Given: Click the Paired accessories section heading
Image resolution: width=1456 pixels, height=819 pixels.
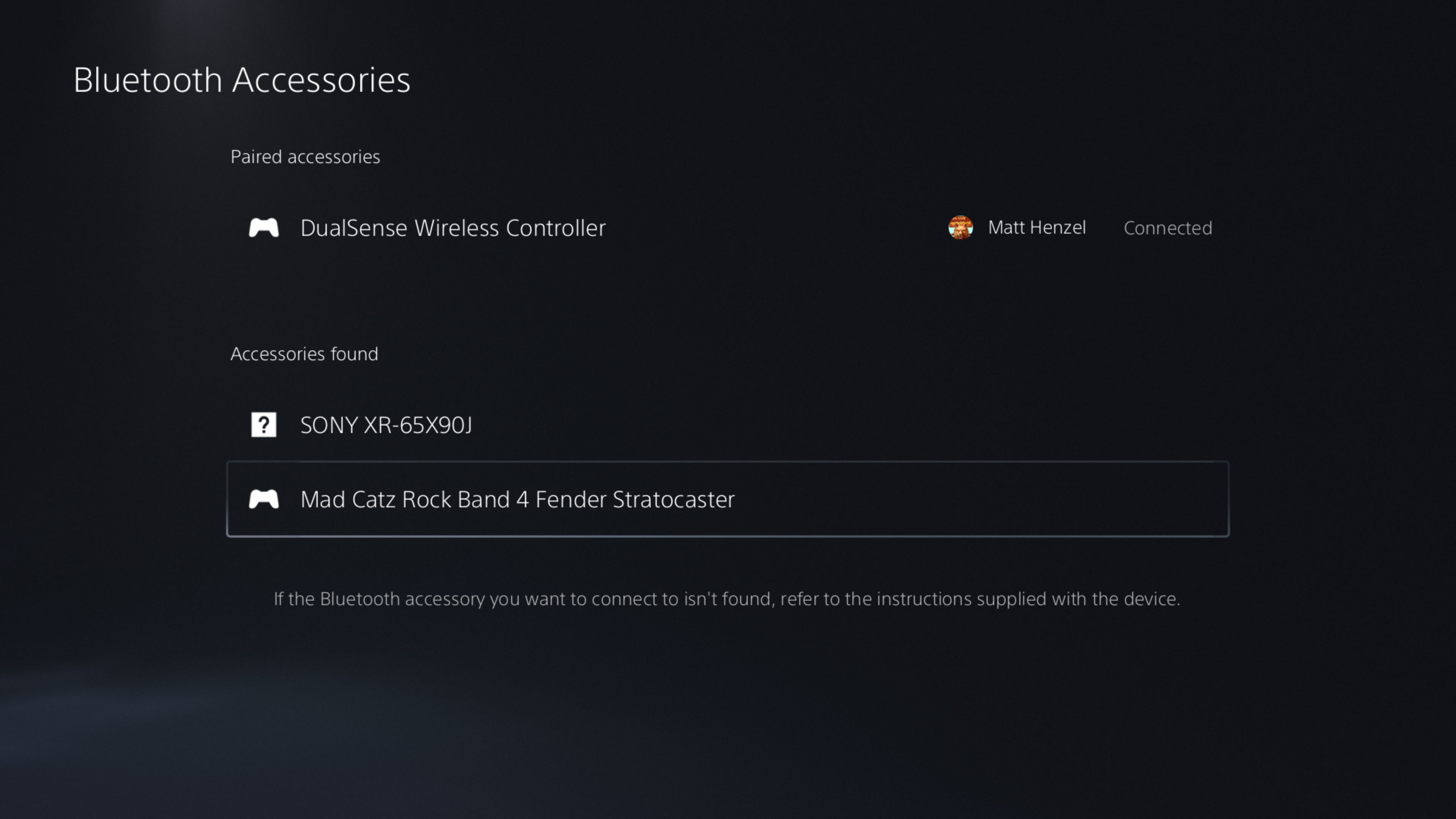Looking at the screenshot, I should click(x=305, y=157).
